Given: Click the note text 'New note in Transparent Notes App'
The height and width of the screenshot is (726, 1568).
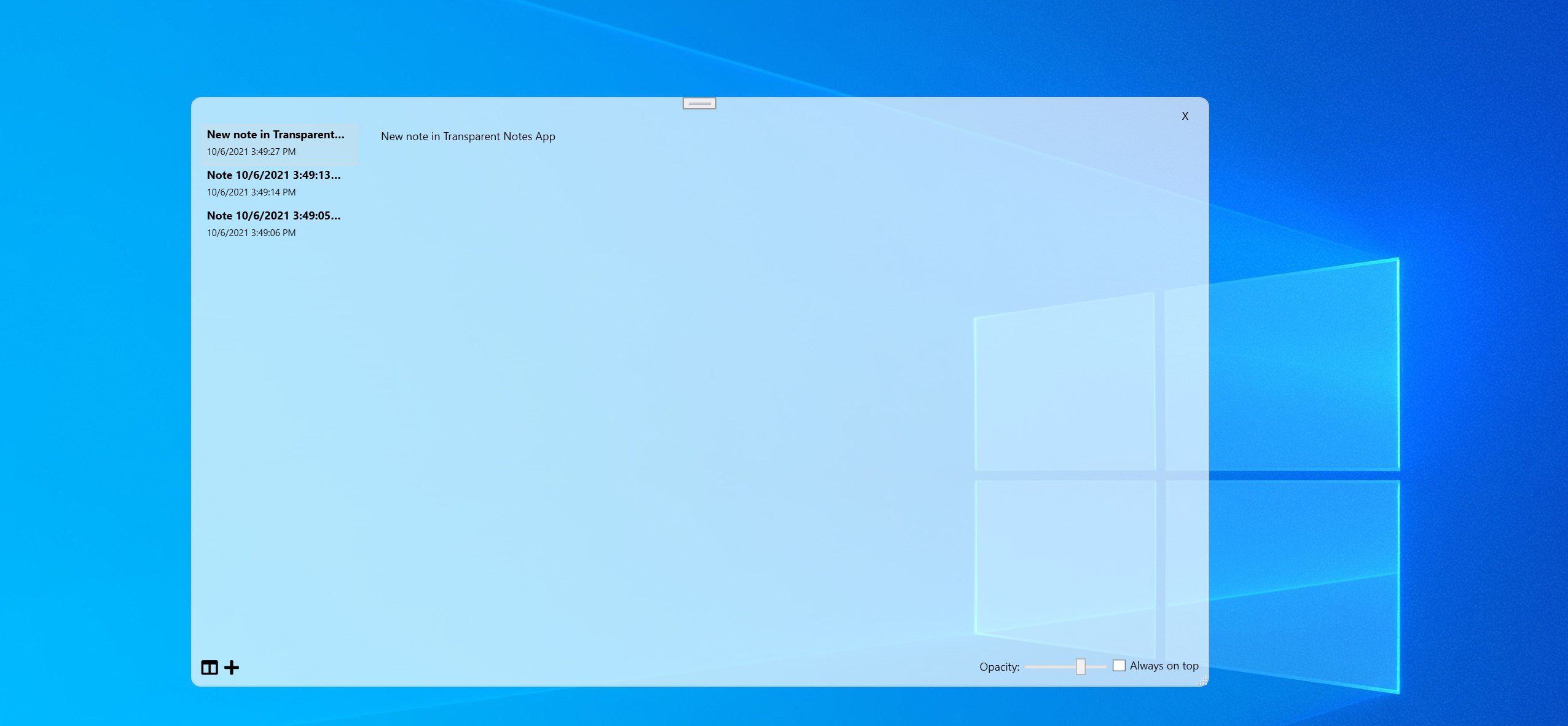Looking at the screenshot, I should point(468,136).
